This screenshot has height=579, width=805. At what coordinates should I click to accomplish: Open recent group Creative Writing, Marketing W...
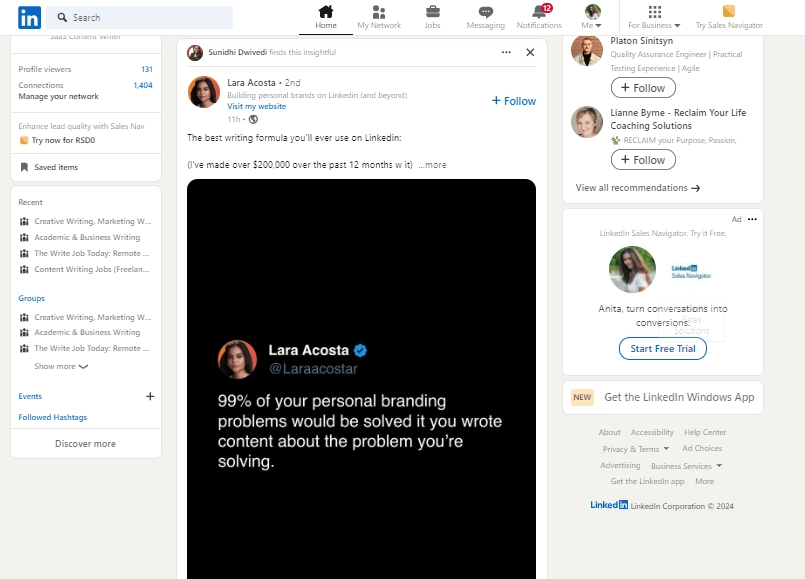point(92,221)
